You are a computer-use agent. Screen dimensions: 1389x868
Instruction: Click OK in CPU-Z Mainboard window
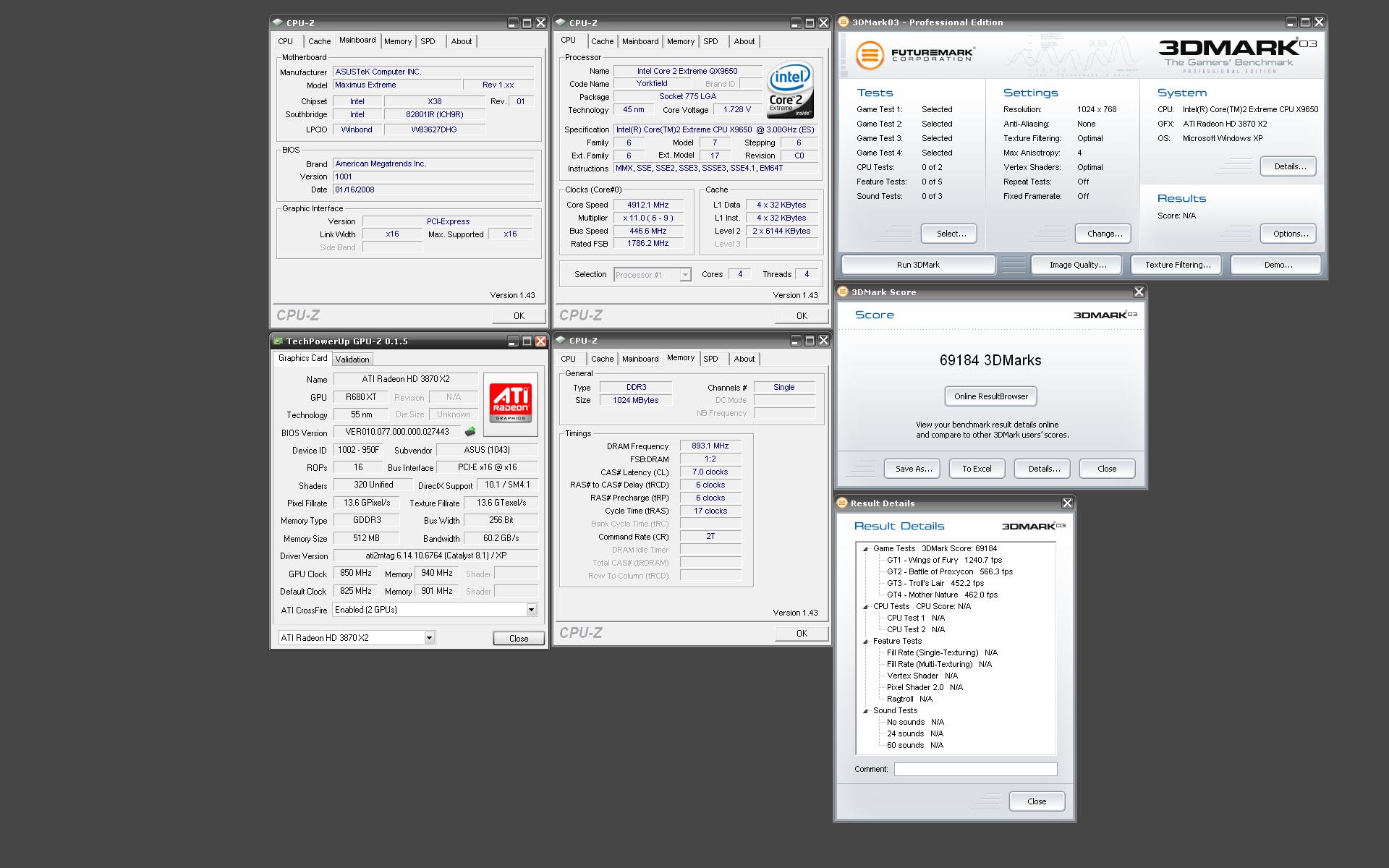(x=519, y=316)
